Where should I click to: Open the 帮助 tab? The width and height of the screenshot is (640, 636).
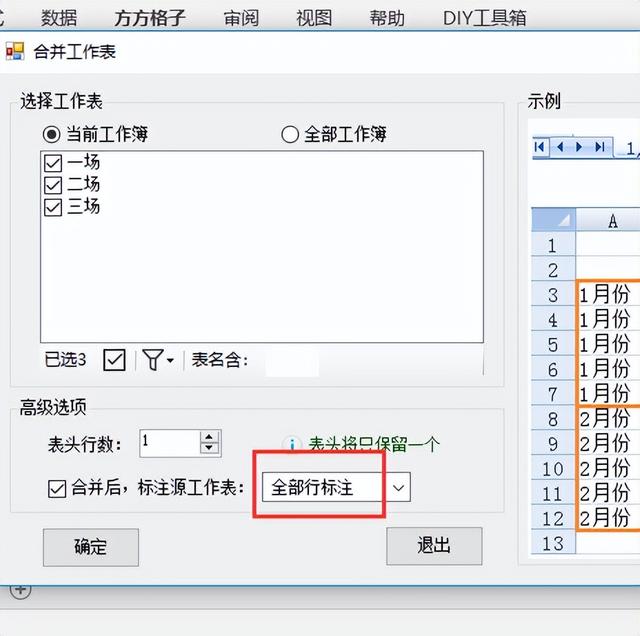tap(387, 18)
